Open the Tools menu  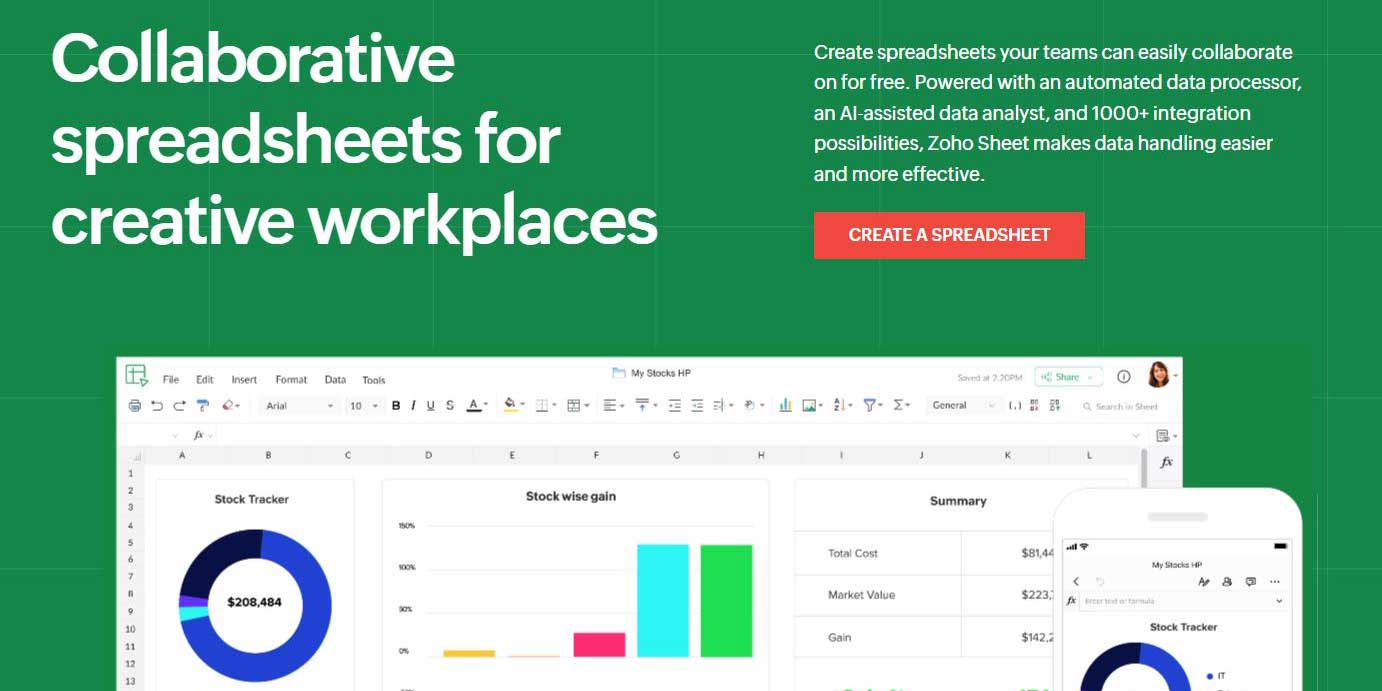click(374, 380)
